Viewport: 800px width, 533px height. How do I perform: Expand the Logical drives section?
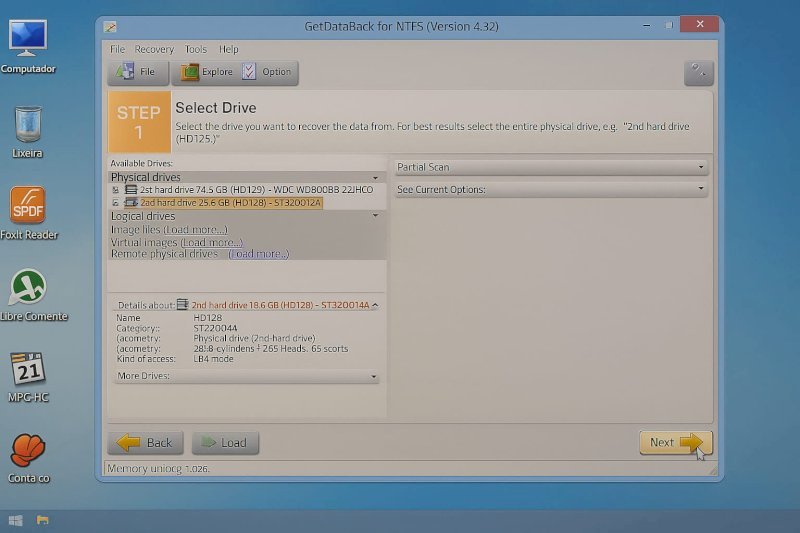point(375,216)
